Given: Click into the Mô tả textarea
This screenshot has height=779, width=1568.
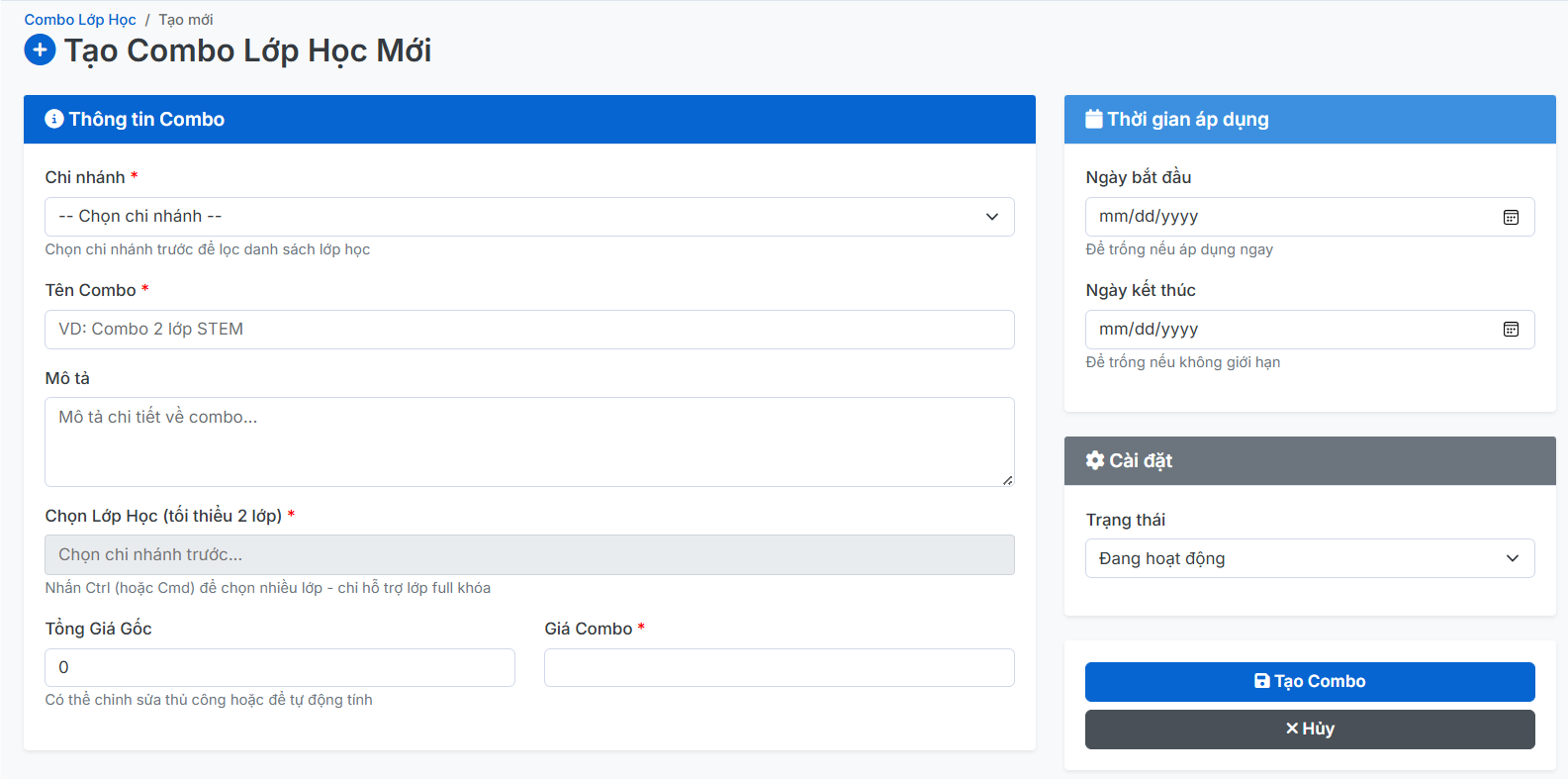Looking at the screenshot, I should pyautogui.click(x=529, y=441).
